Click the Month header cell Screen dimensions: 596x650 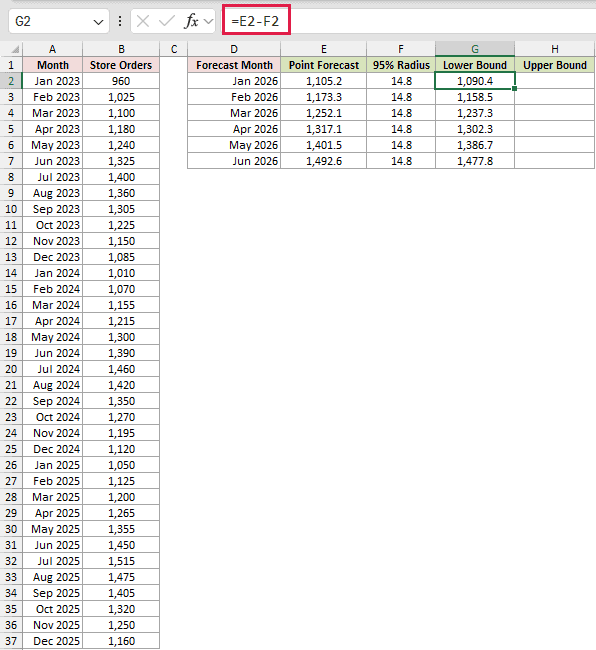(x=53, y=65)
